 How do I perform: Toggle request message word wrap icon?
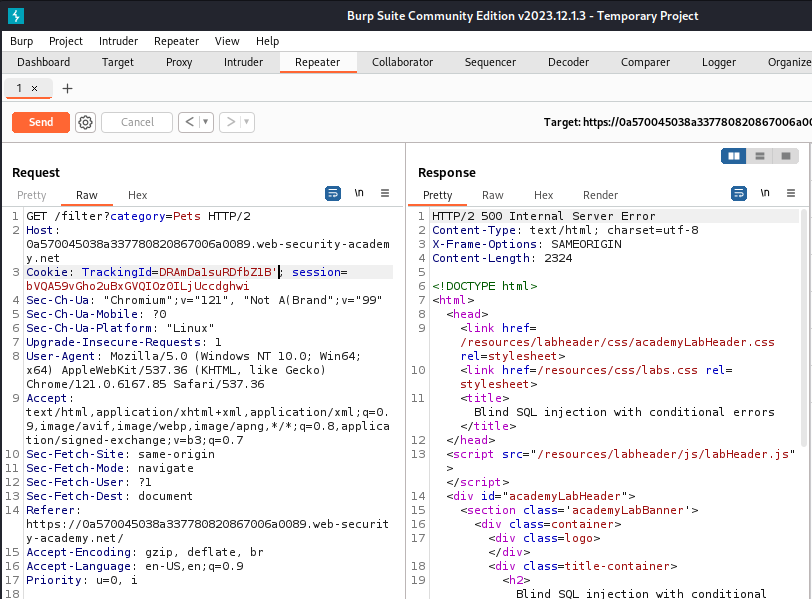(333, 193)
